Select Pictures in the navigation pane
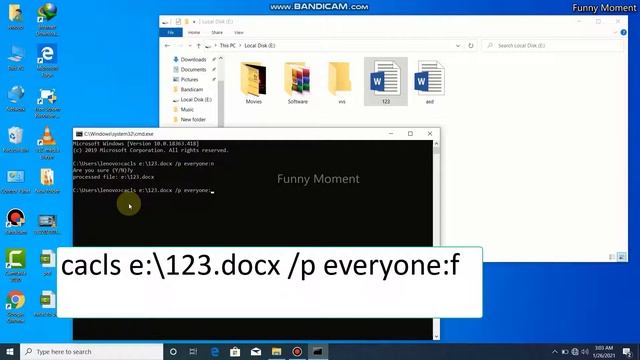640x360 pixels. (189, 80)
